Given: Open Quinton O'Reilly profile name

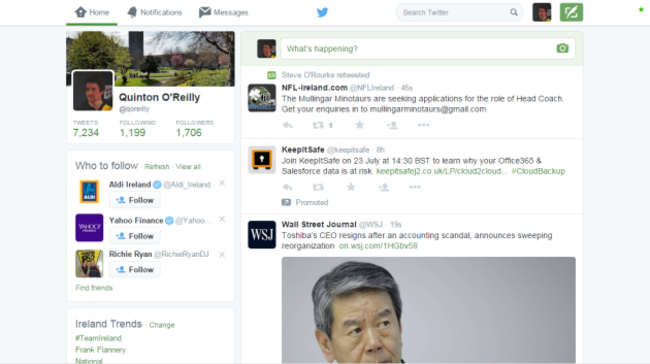Looking at the screenshot, I should [159, 97].
